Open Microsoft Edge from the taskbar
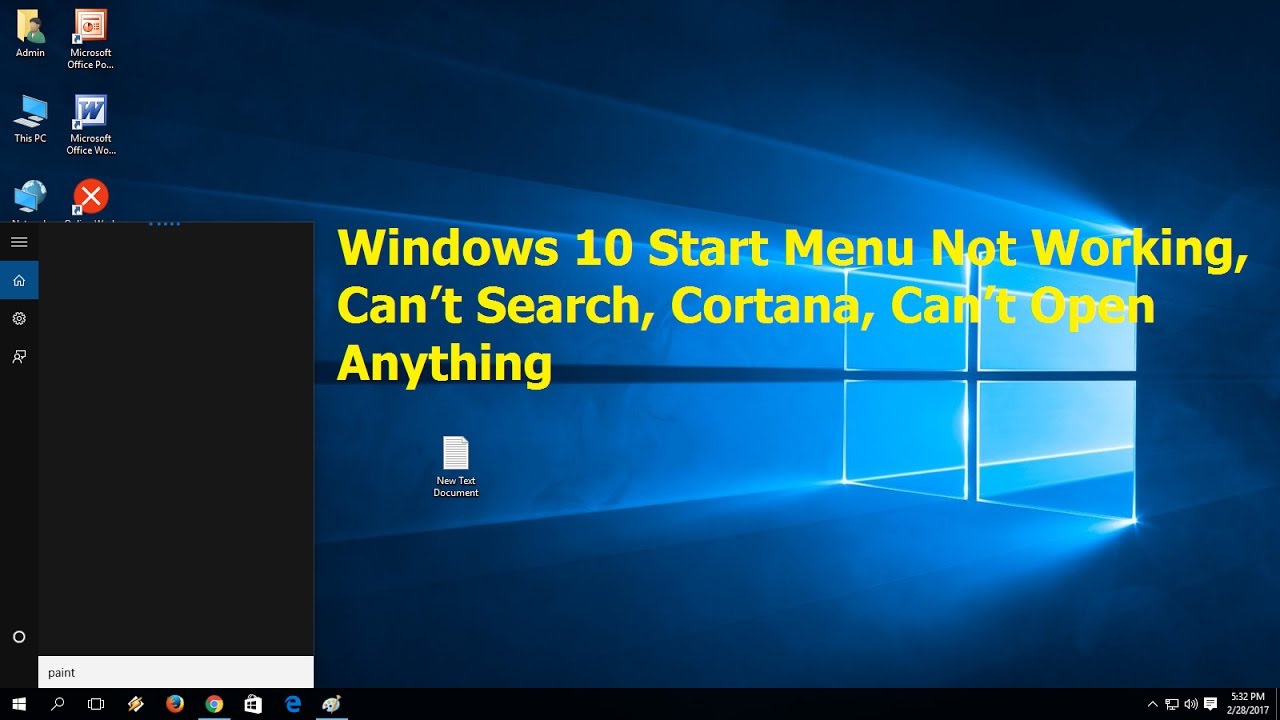Screen dimensions: 1280x720 292,704
